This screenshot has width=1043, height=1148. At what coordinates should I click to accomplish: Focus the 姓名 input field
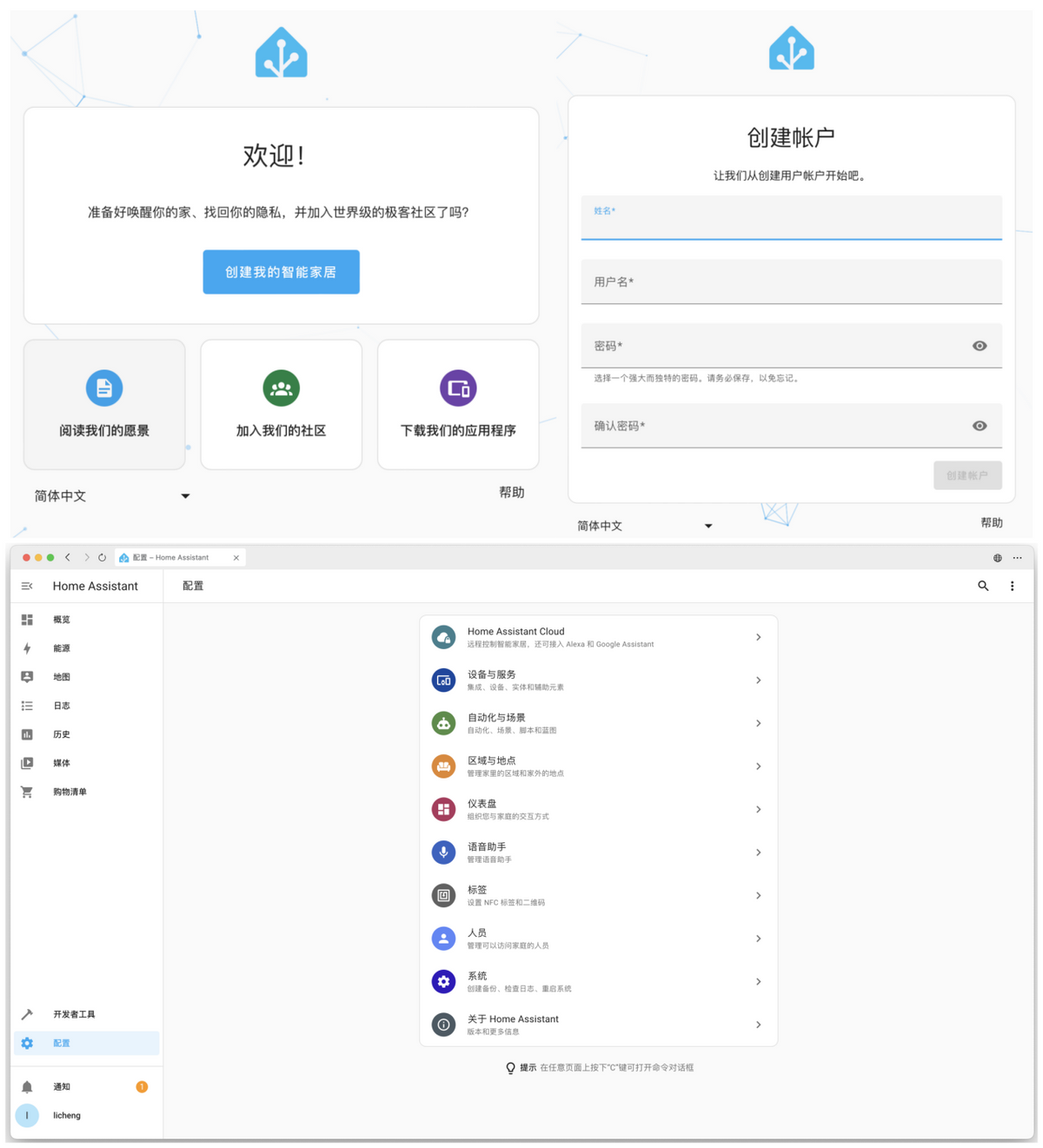[791, 217]
